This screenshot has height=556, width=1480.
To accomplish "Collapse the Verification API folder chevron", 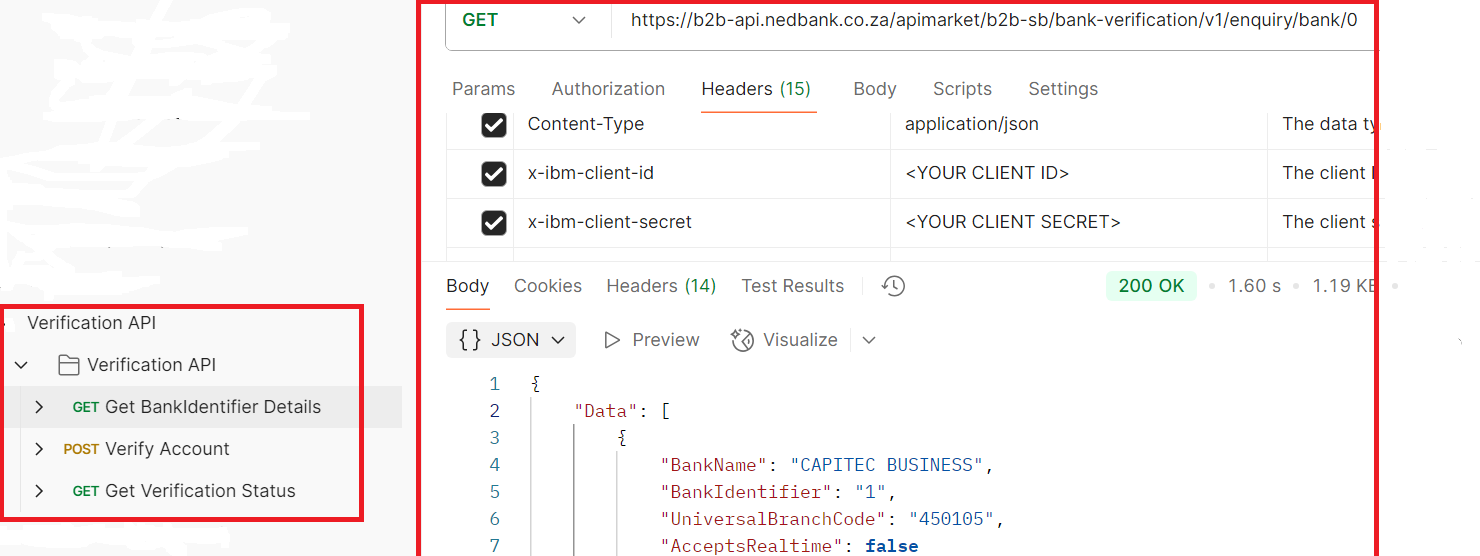I will (x=21, y=365).
